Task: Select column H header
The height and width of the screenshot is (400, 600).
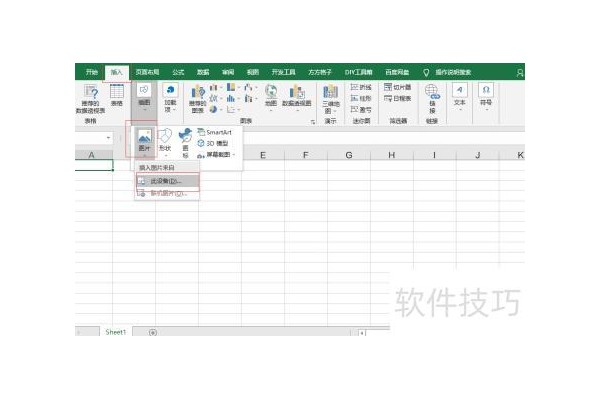Action: pyautogui.click(x=391, y=155)
